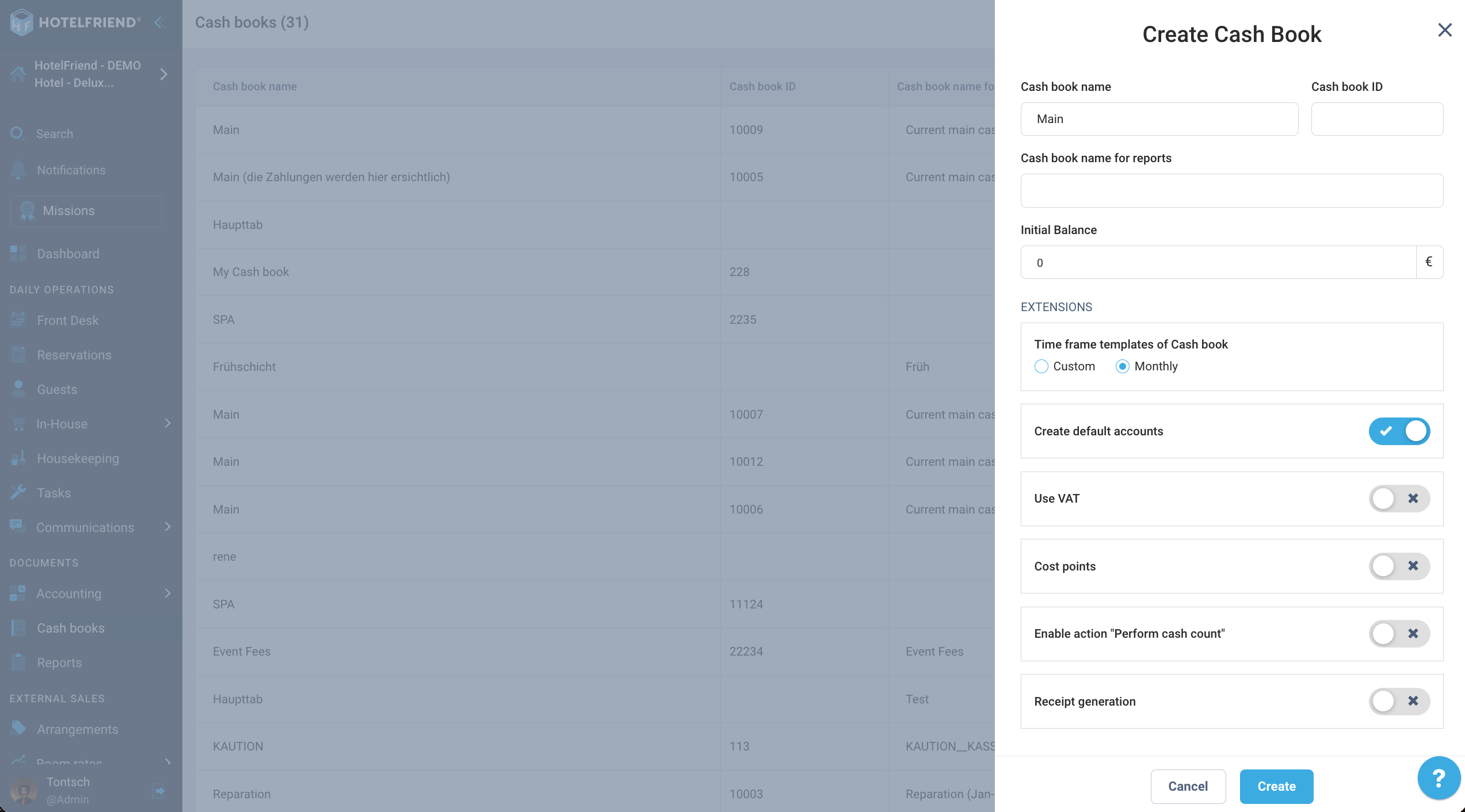Viewport: 1465px width, 812px height.
Task: Select the Custom time frame radio
Action: click(x=1041, y=366)
